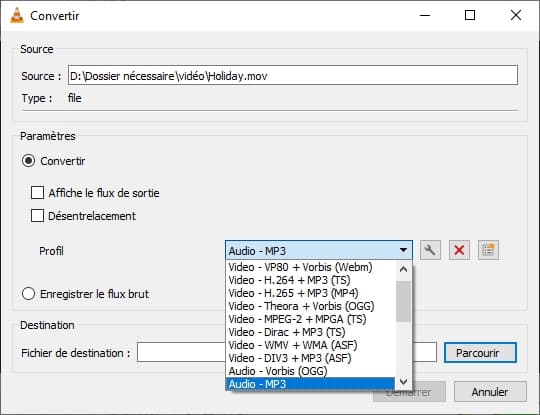Pick highlighted Audio - MP3 list entry
The width and height of the screenshot is (540, 415).
(x=311, y=384)
